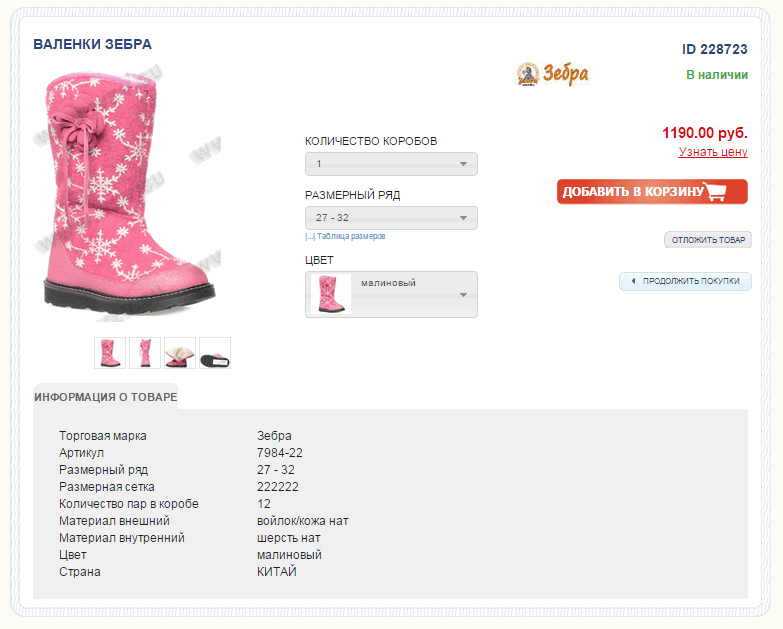
Task: Click the back arrow on Продолжить покупки
Action: [x=633, y=281]
